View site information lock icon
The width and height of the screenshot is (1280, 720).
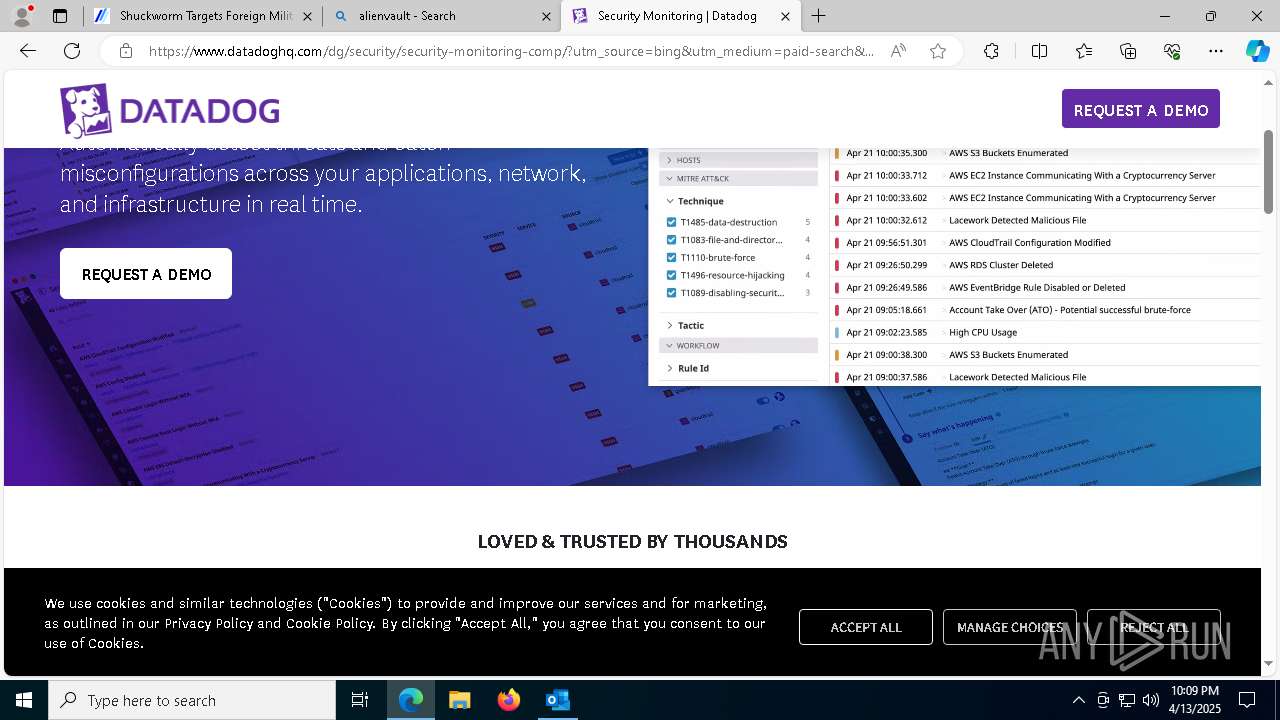tap(125, 51)
